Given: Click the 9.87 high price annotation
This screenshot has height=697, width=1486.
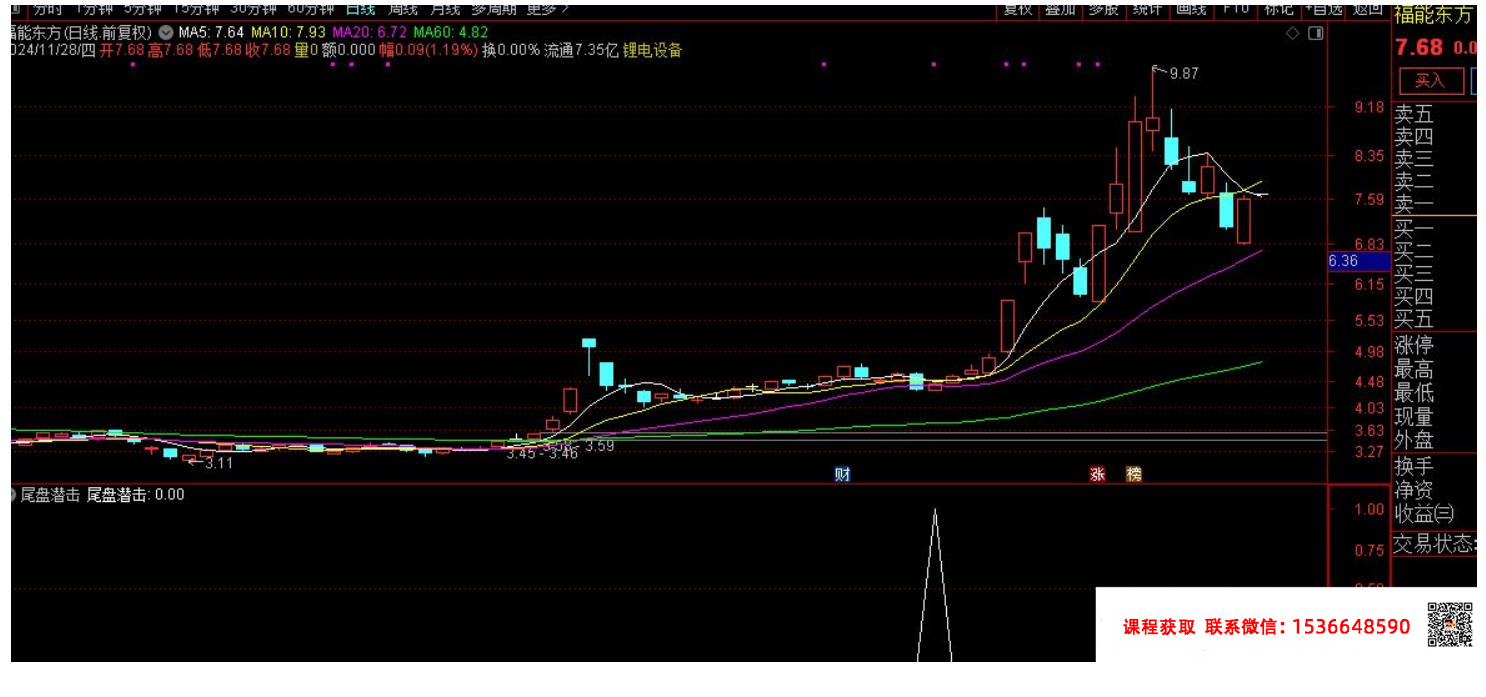Looking at the screenshot, I should pyautogui.click(x=1183, y=73).
